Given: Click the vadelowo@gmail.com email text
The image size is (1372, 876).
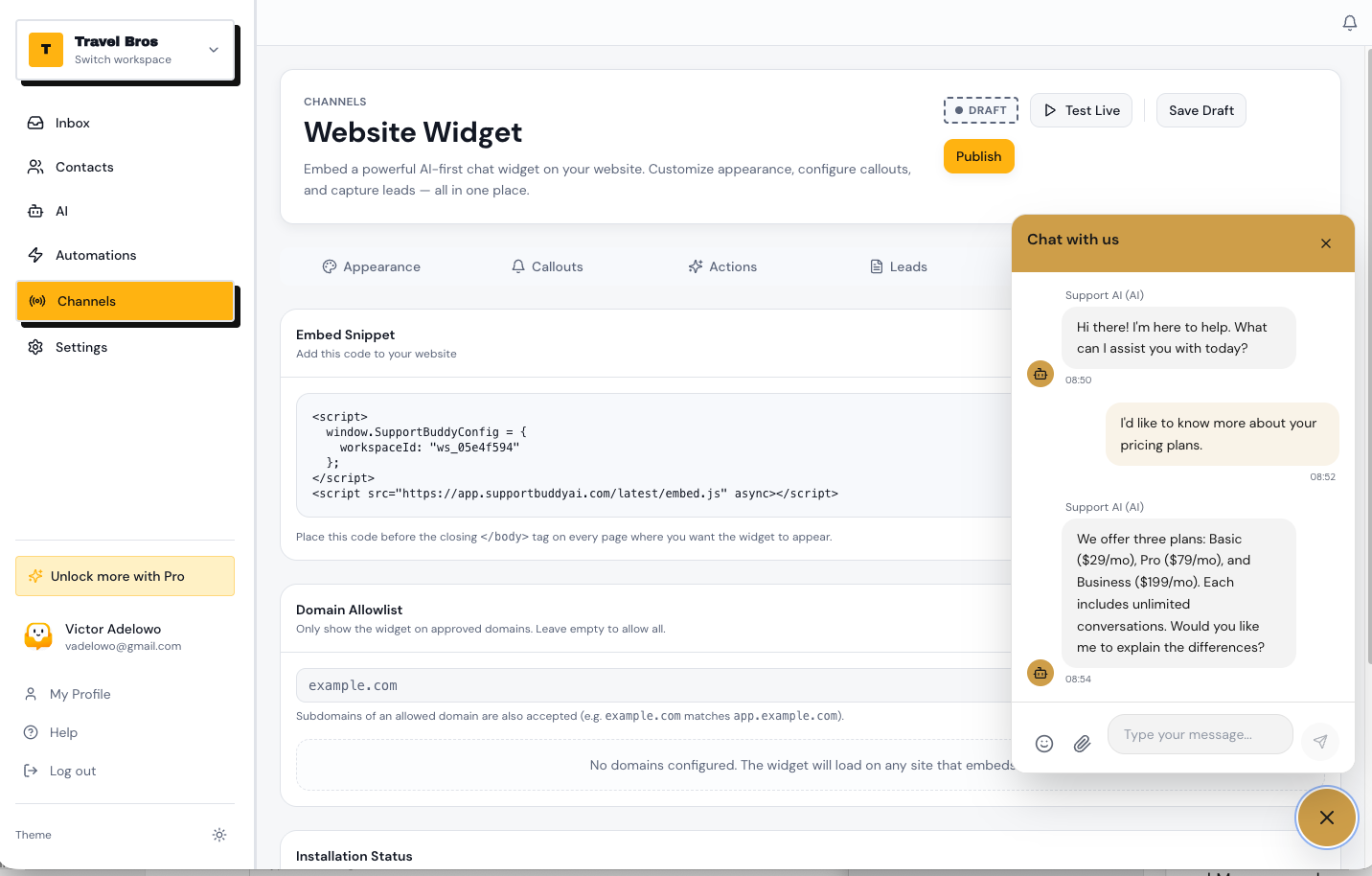Looking at the screenshot, I should (x=123, y=646).
